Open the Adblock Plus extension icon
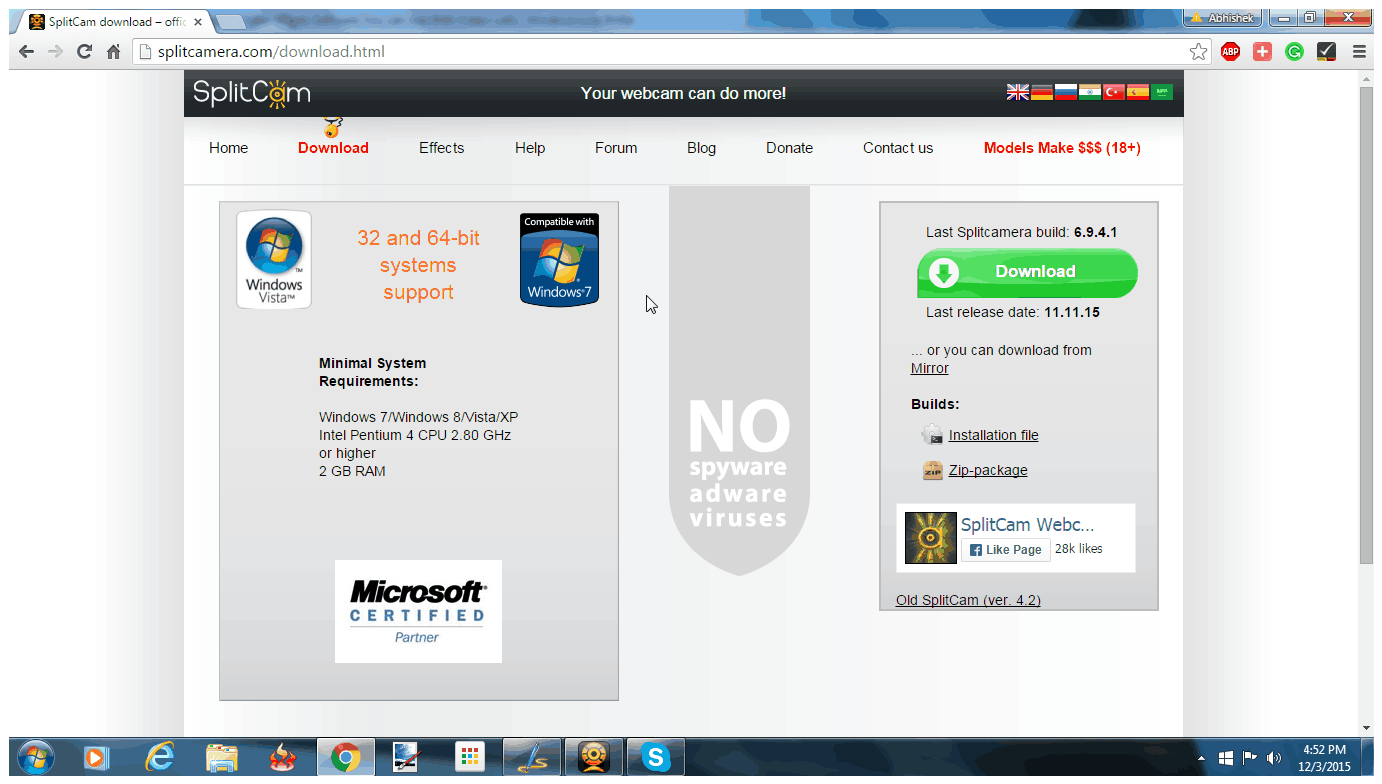The height and width of the screenshot is (784, 1382). tap(1230, 52)
